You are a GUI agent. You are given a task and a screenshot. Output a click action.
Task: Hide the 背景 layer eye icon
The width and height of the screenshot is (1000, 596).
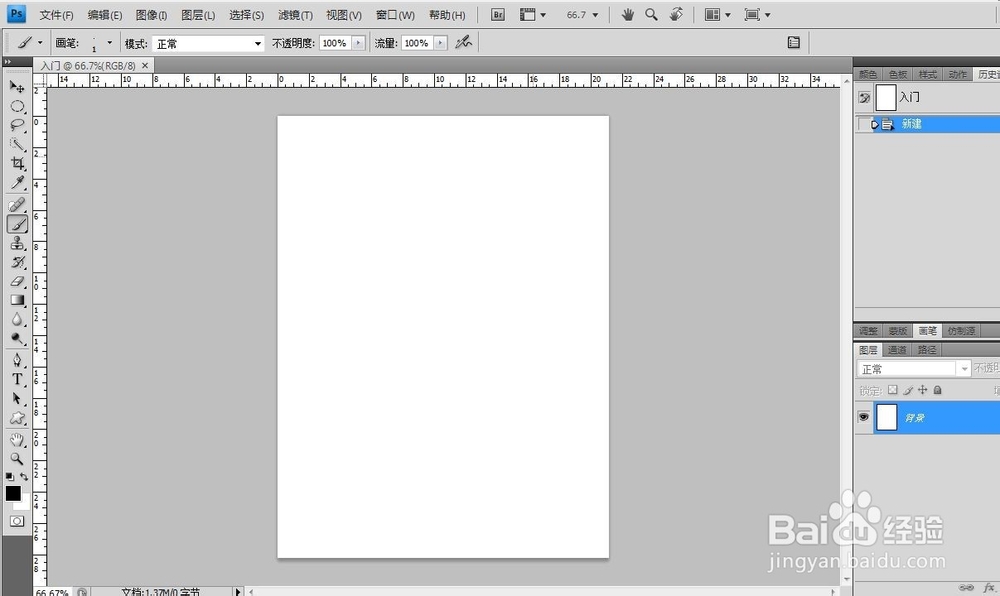pos(864,417)
